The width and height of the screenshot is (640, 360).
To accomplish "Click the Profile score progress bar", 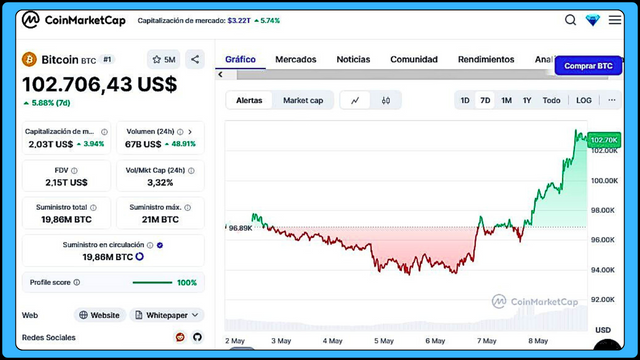I will coord(152,282).
